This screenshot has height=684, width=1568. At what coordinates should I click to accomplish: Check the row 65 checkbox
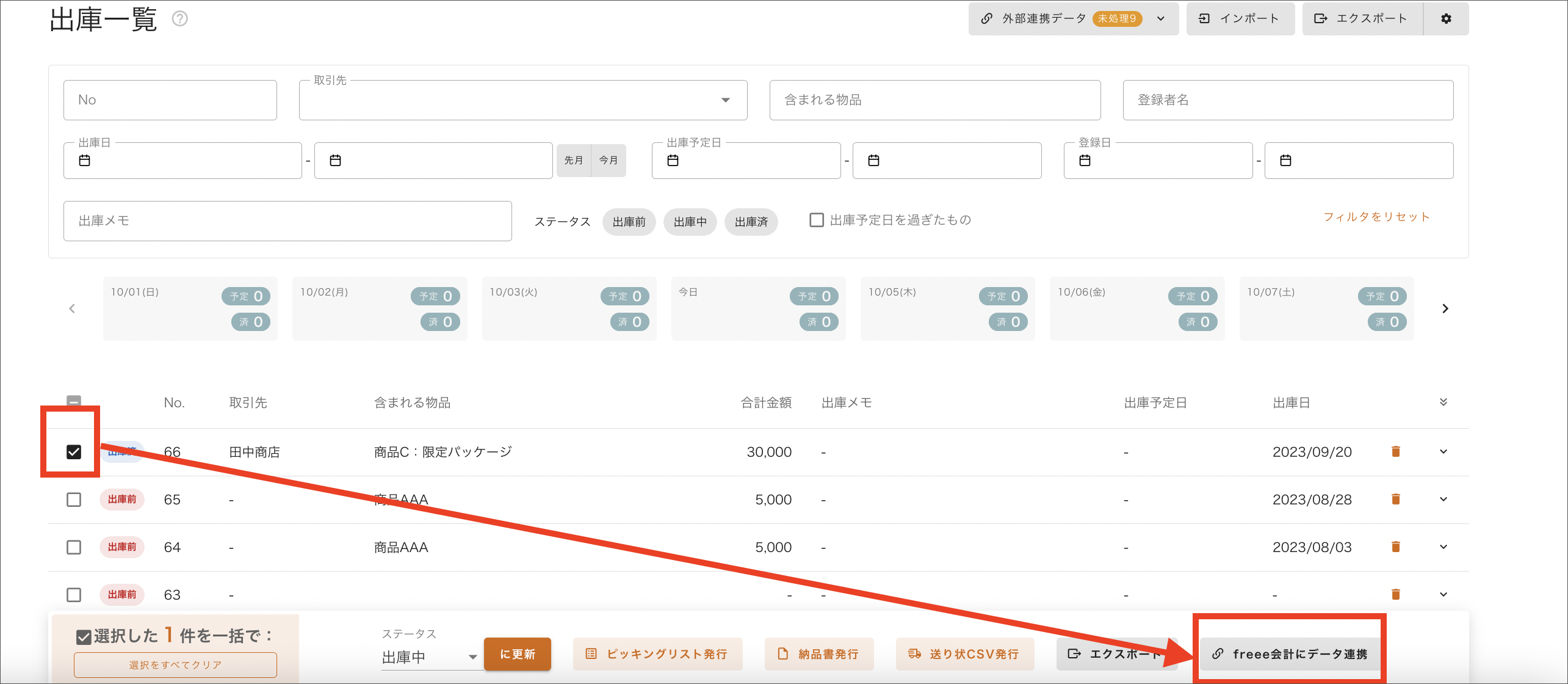coord(74,500)
